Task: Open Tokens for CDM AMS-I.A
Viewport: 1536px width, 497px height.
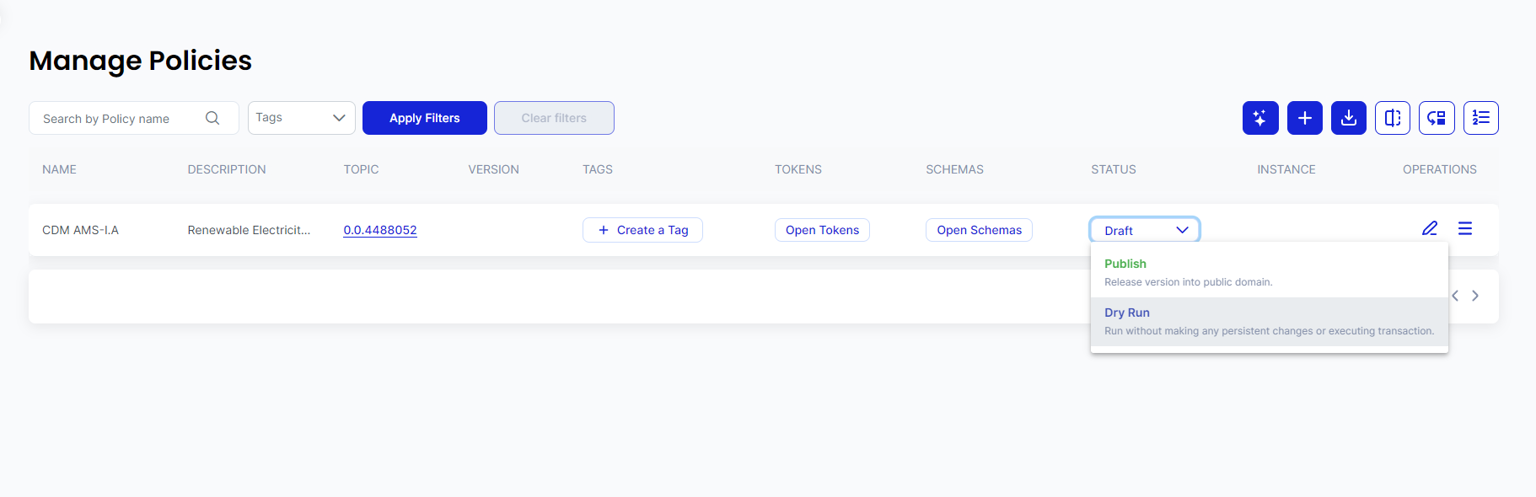Action: (821, 230)
